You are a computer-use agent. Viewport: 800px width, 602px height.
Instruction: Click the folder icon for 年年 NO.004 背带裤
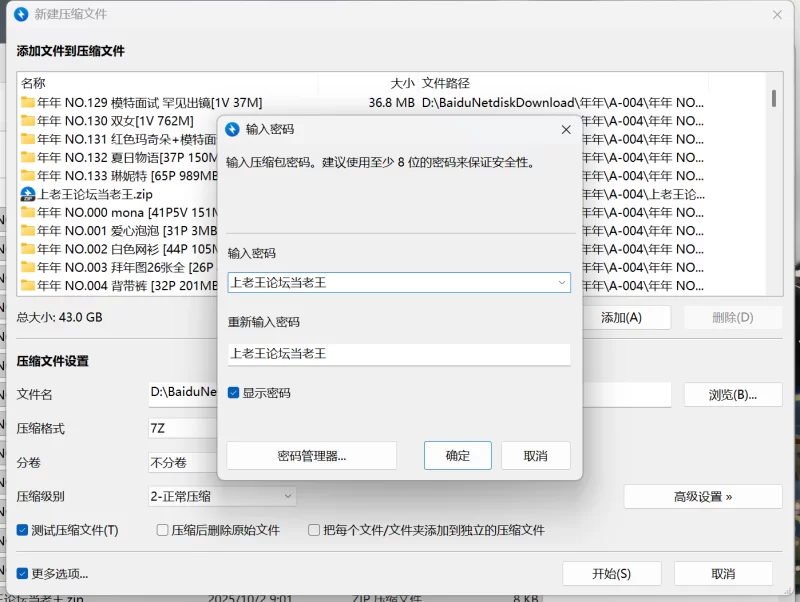(x=28, y=286)
